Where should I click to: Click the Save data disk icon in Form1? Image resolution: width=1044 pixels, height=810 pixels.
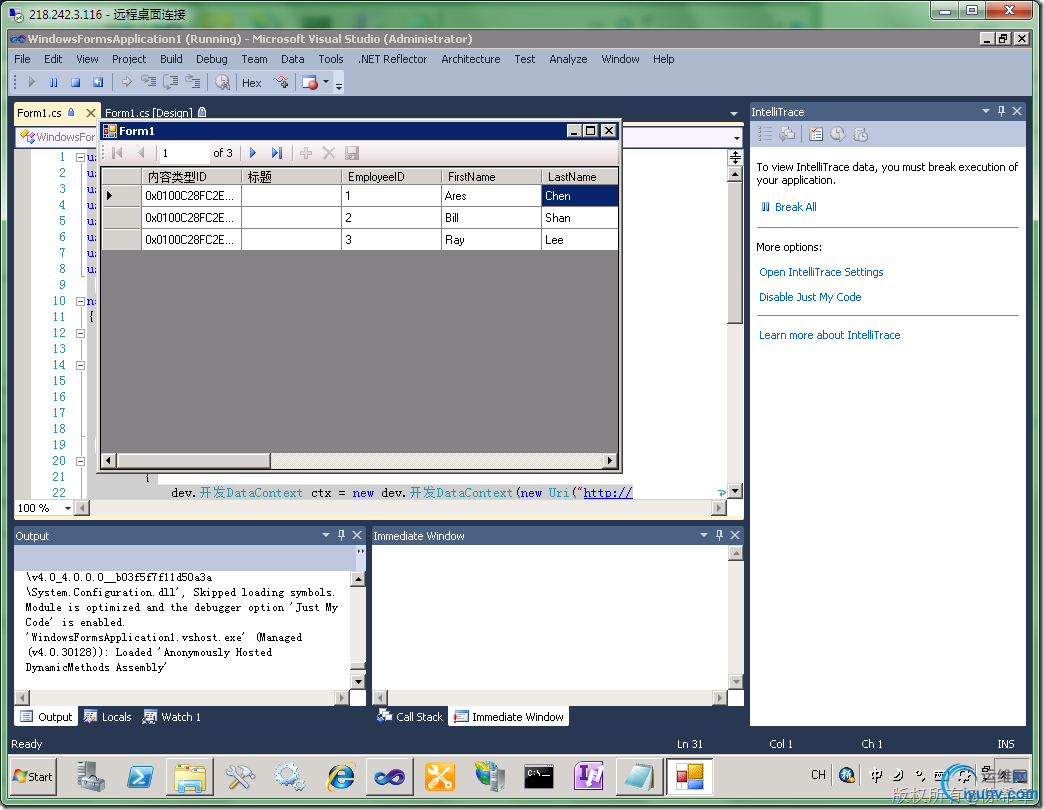pyautogui.click(x=352, y=153)
